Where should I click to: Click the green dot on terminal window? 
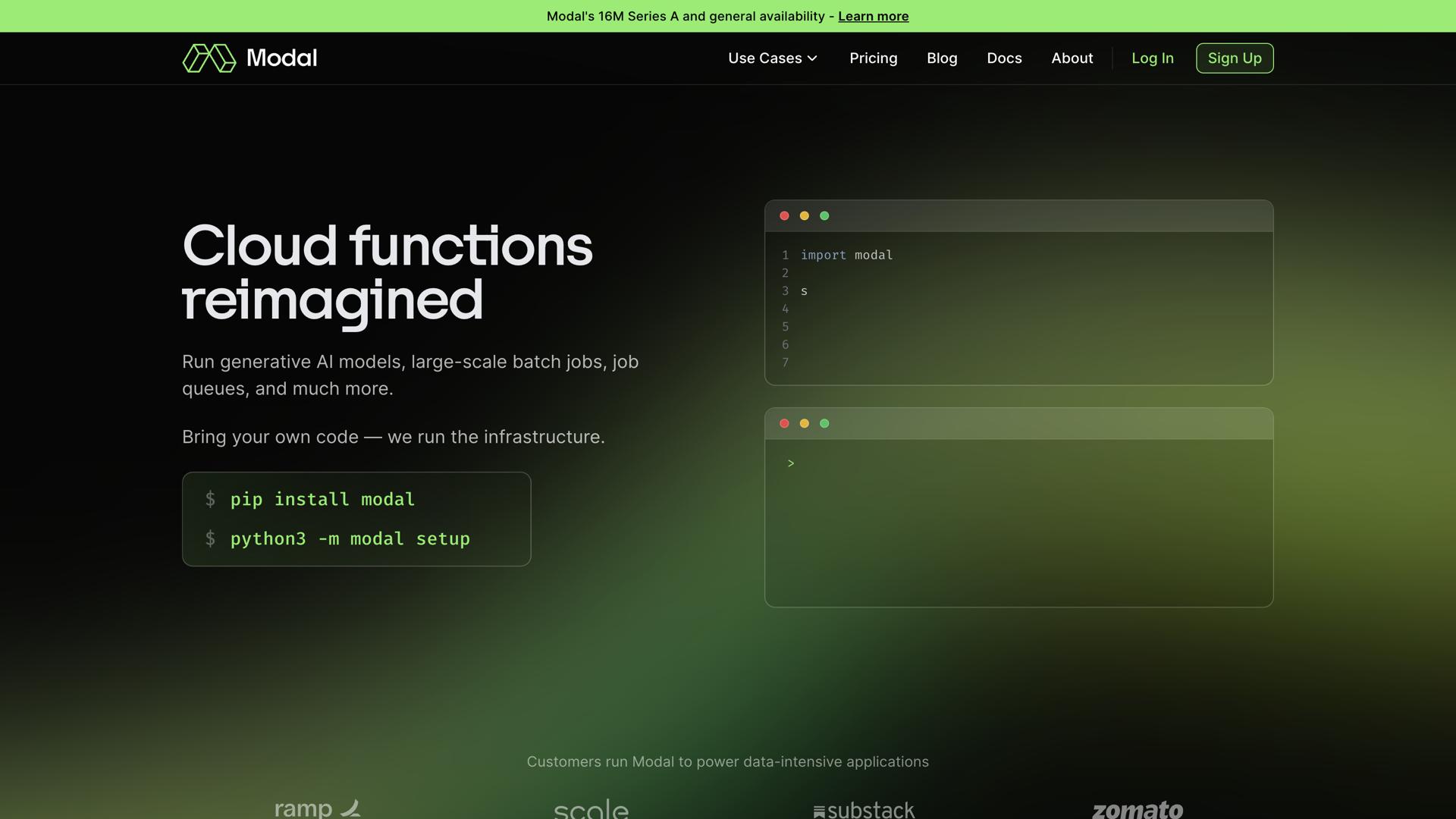point(824,424)
